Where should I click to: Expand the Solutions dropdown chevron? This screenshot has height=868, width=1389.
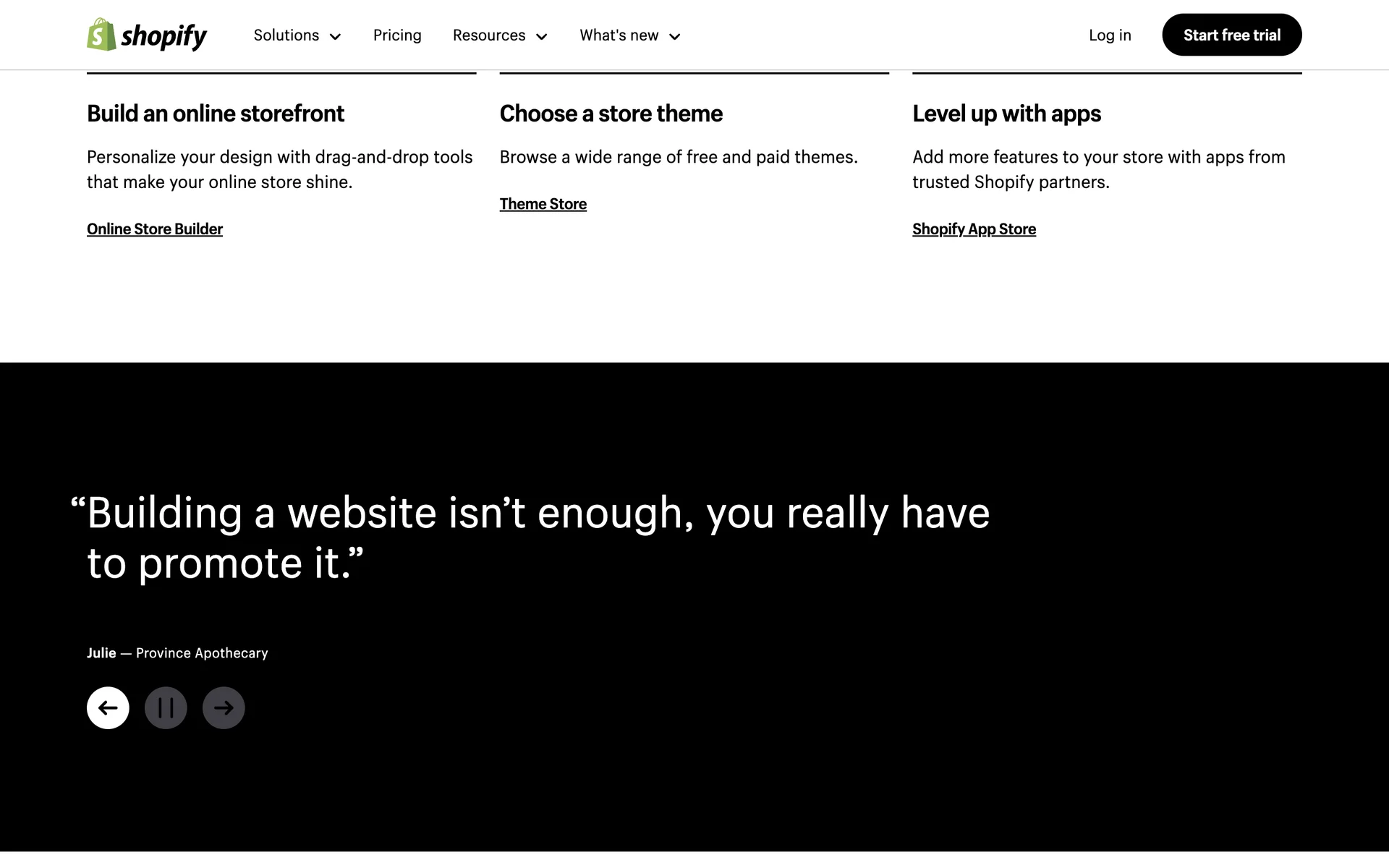point(335,37)
